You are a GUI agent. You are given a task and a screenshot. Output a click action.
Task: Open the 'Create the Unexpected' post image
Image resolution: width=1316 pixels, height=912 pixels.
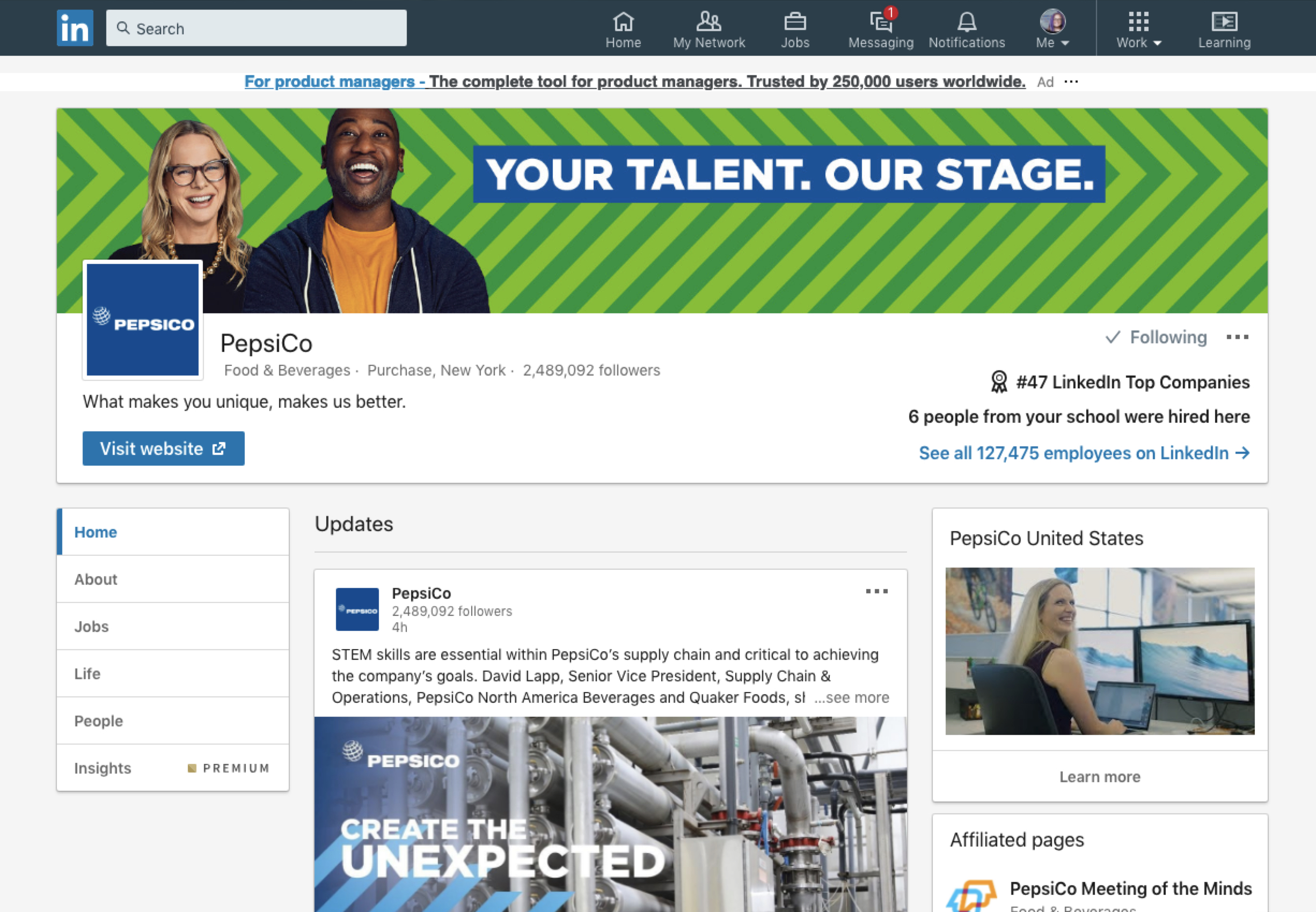point(611,814)
